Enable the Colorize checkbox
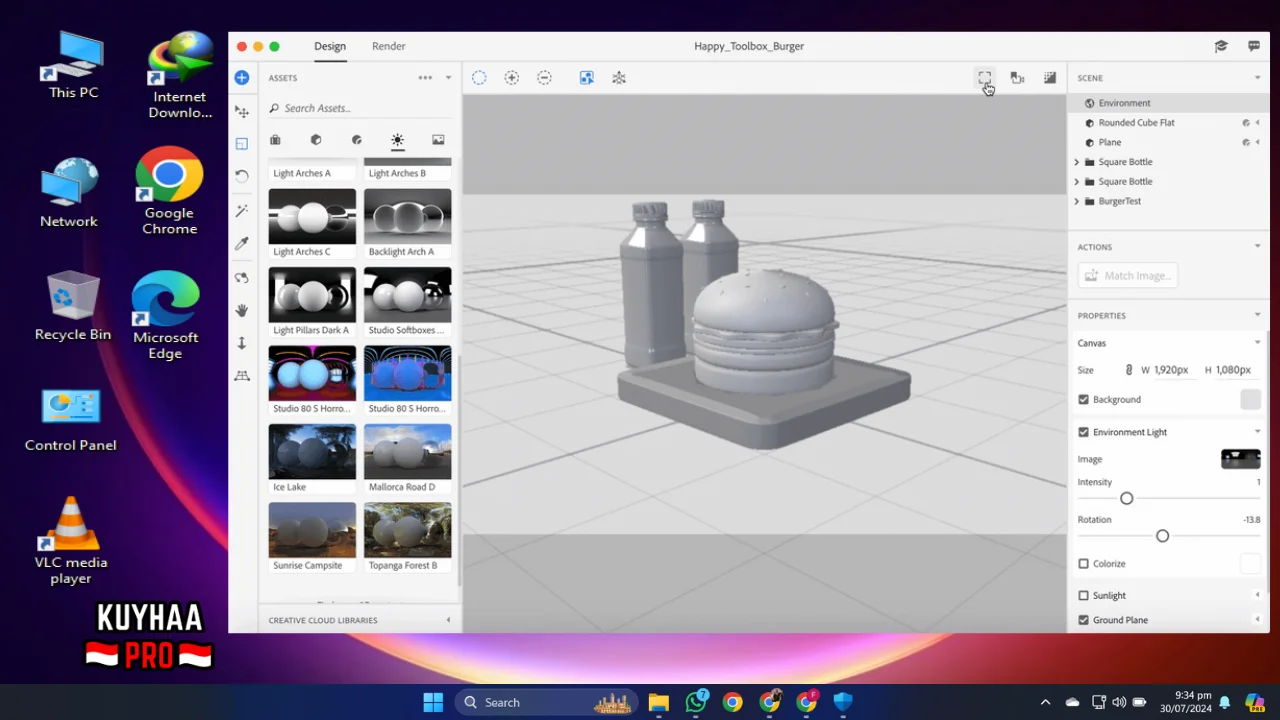 click(1083, 564)
